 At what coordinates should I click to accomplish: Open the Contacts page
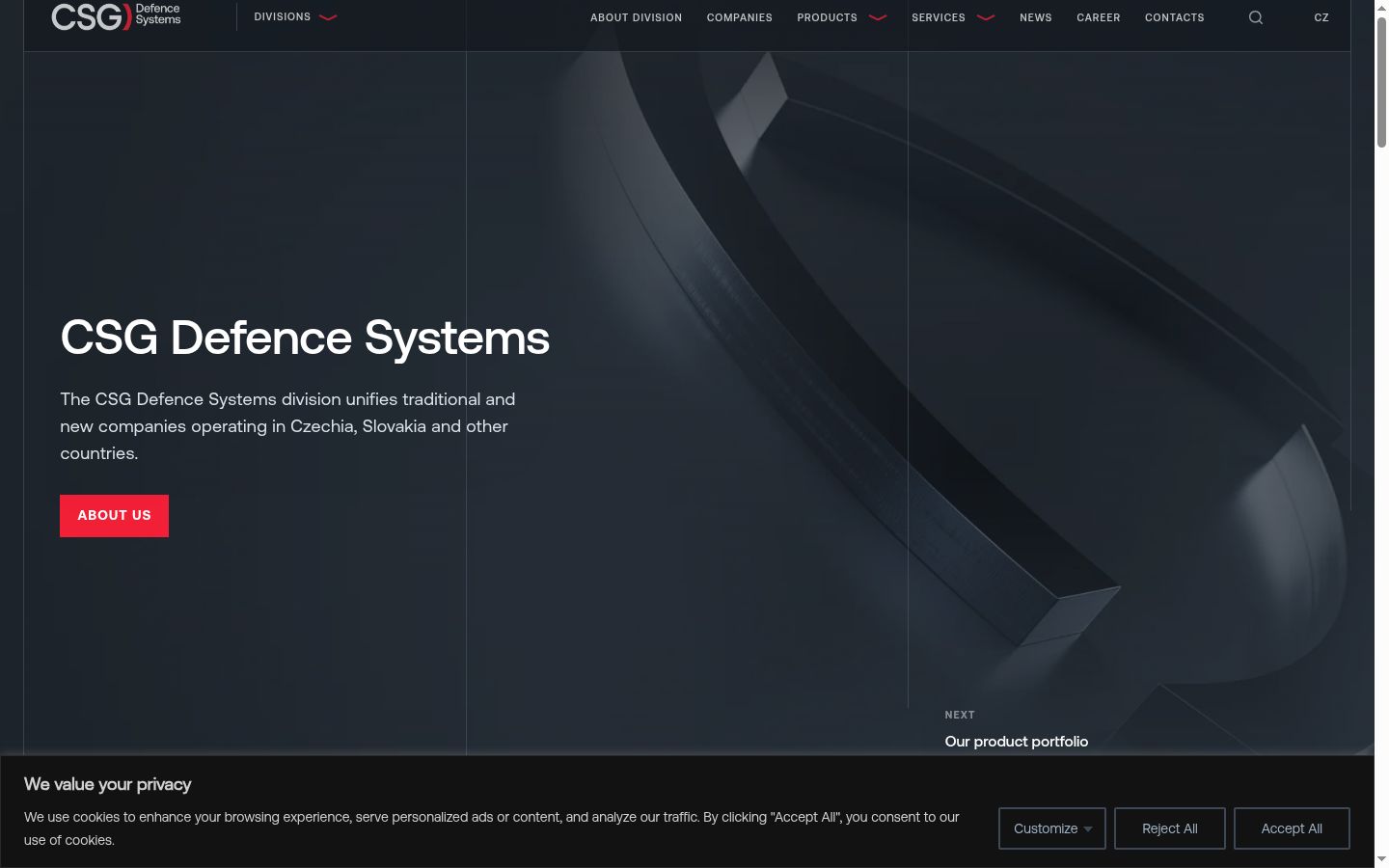coord(1175,17)
